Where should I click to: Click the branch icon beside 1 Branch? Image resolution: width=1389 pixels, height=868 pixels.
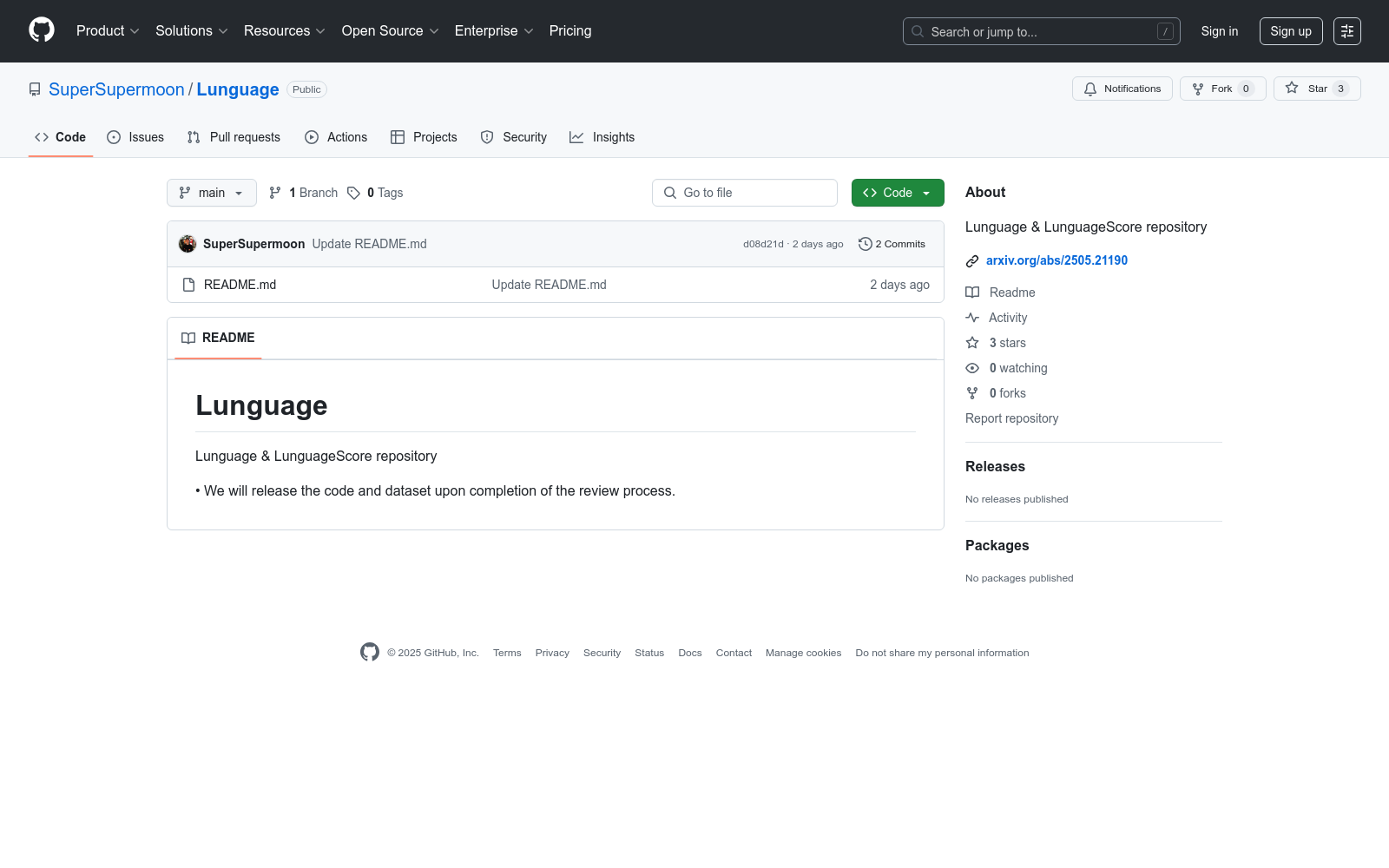click(x=275, y=193)
